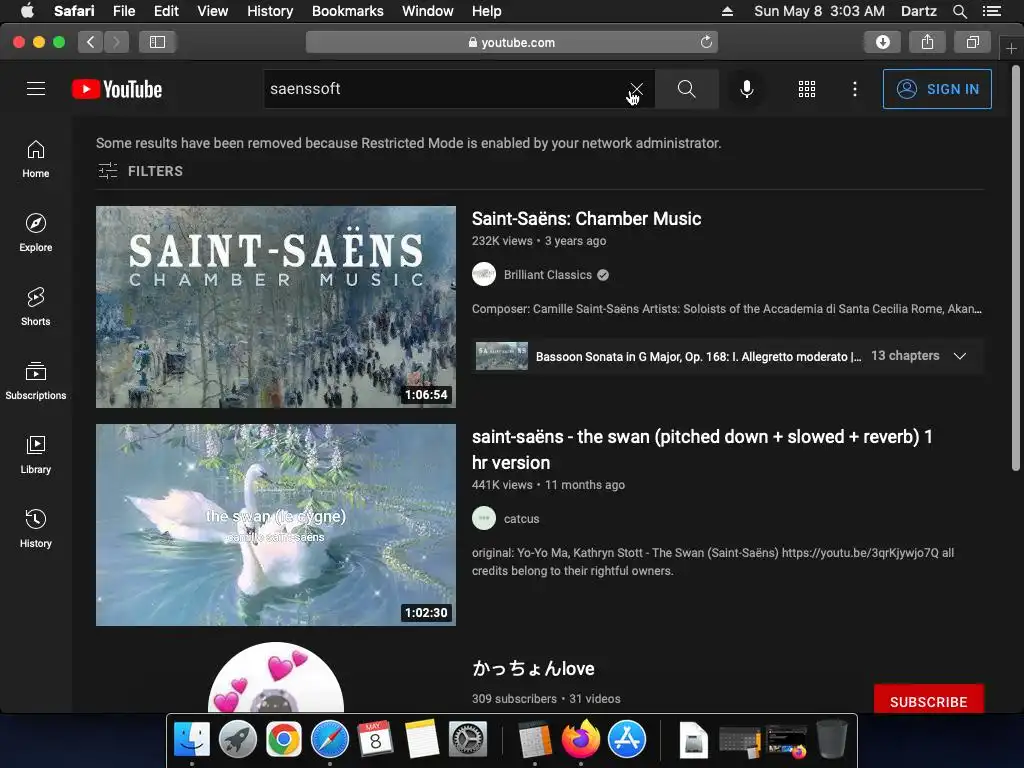
Task: Go forward with Safari's forward arrow
Action: click(116, 42)
